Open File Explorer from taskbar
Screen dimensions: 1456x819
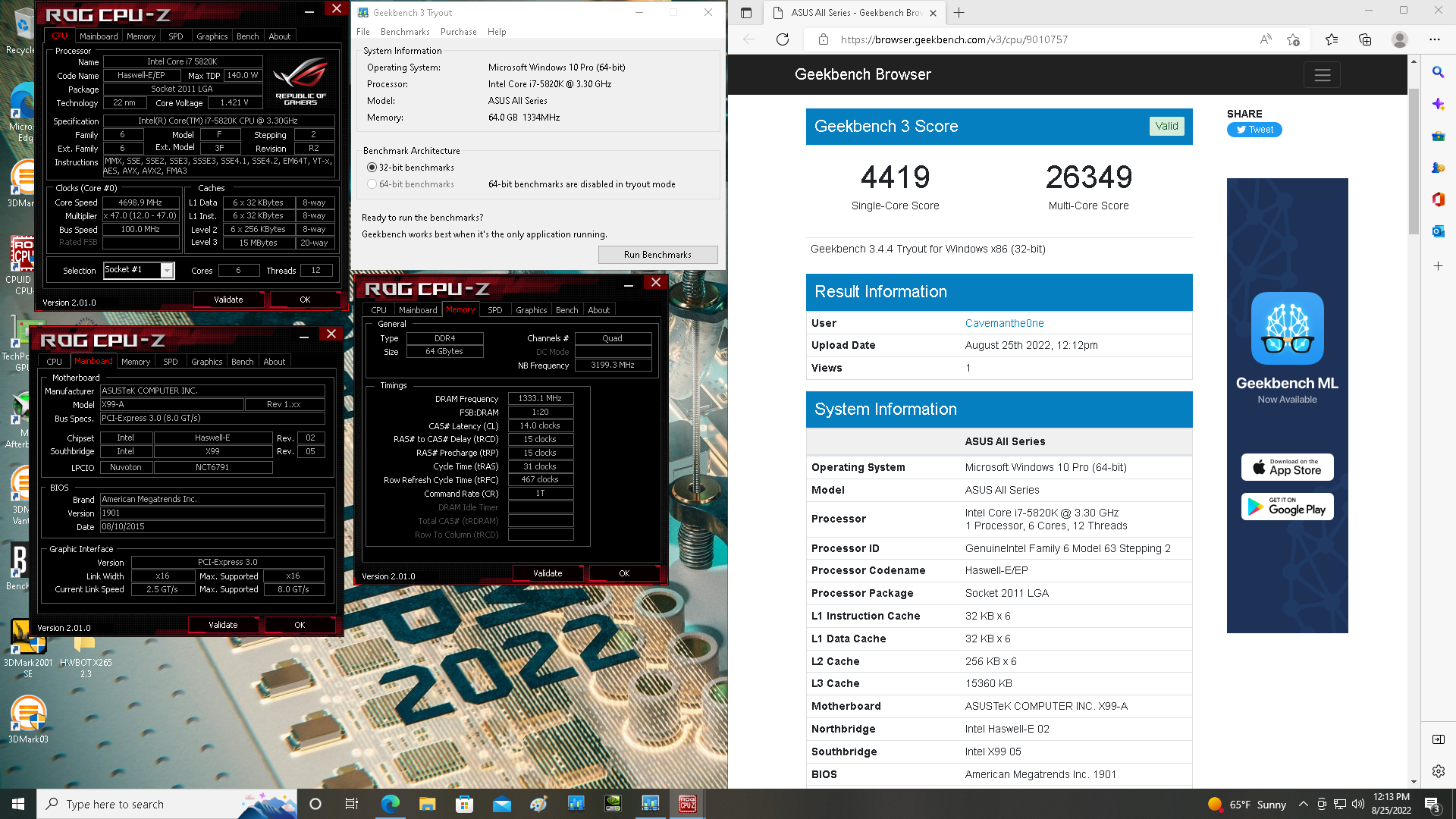[427, 804]
